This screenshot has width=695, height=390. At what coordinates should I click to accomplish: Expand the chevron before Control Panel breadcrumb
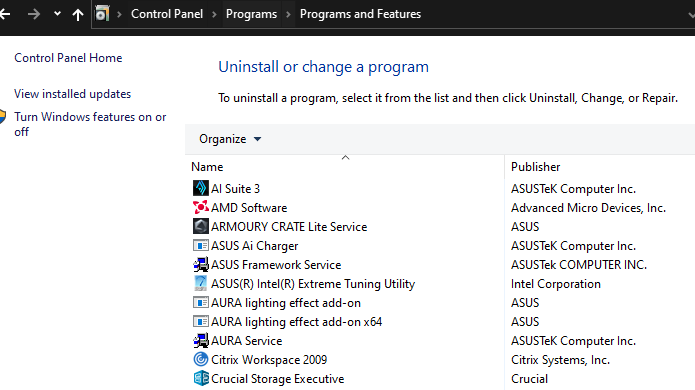pyautogui.click(x=119, y=14)
